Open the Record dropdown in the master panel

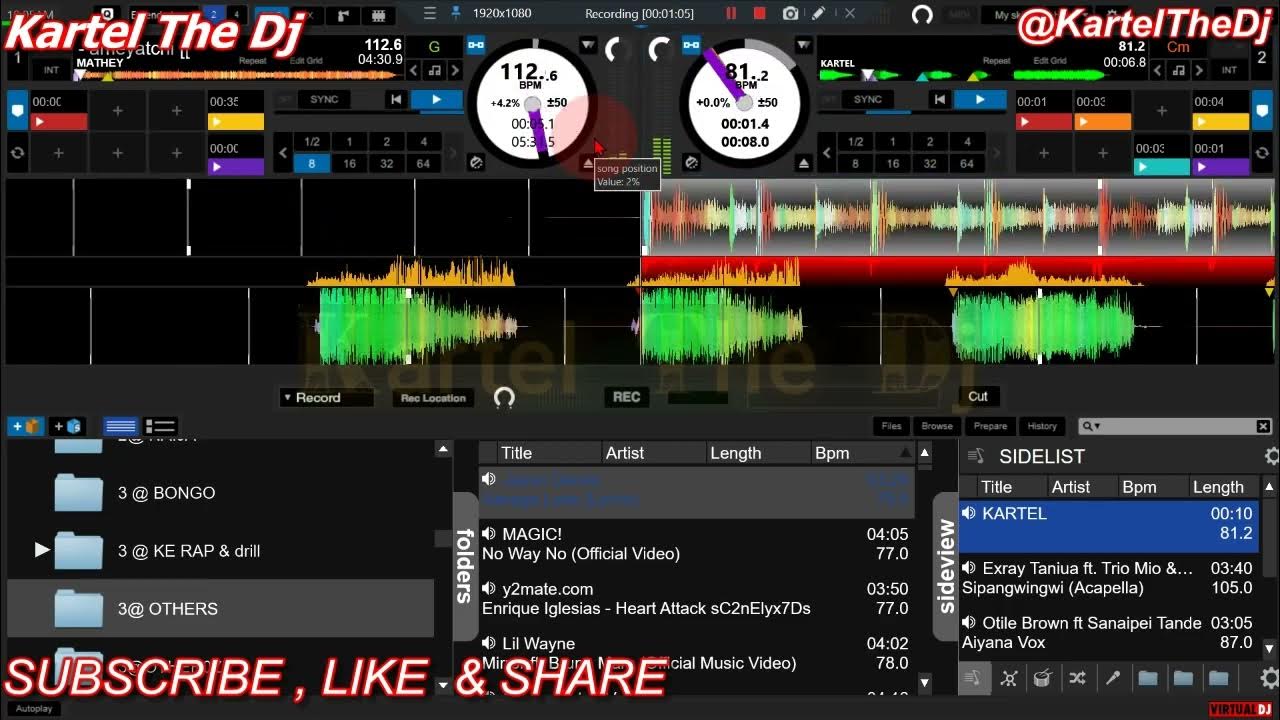point(326,397)
